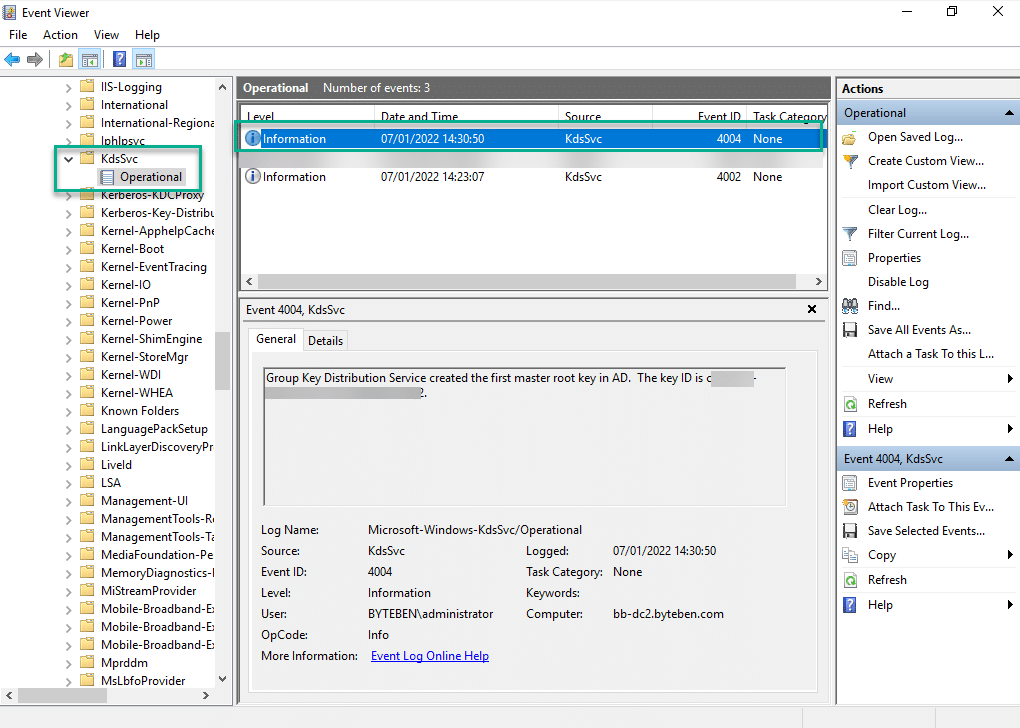Image resolution: width=1020 pixels, height=728 pixels.
Task: Click the KdsSvc folder icon in tree
Action: coord(87,159)
